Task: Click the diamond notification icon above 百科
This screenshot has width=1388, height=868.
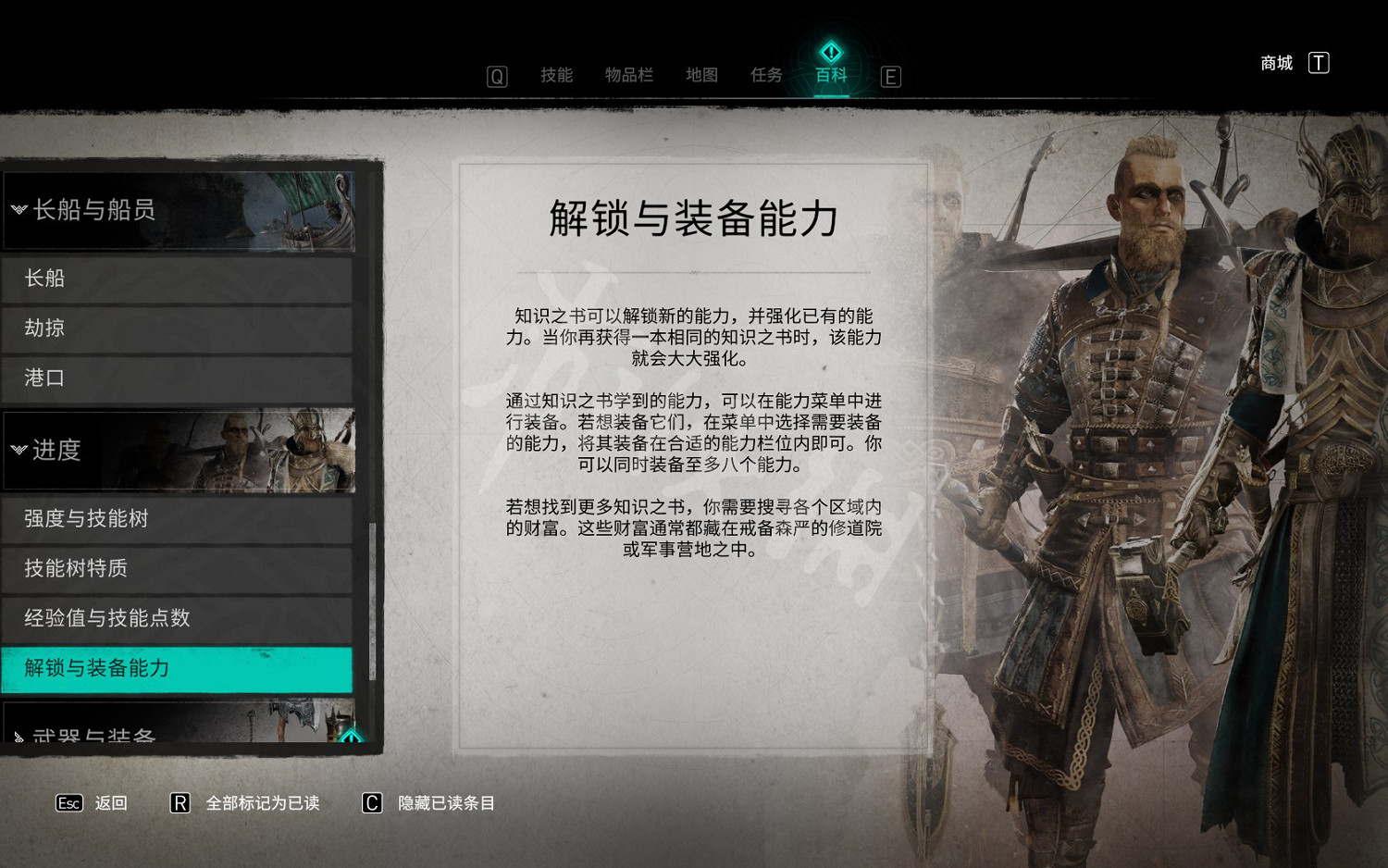Action: click(831, 52)
